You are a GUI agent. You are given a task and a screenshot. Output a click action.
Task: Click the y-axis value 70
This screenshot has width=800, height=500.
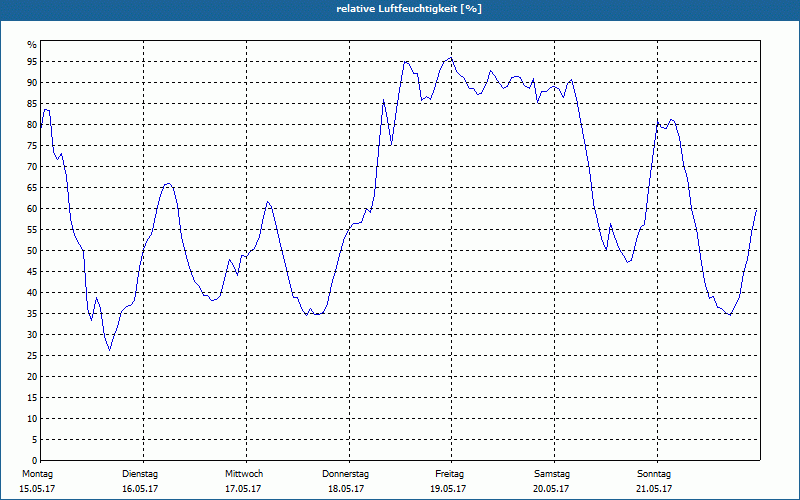point(32,167)
